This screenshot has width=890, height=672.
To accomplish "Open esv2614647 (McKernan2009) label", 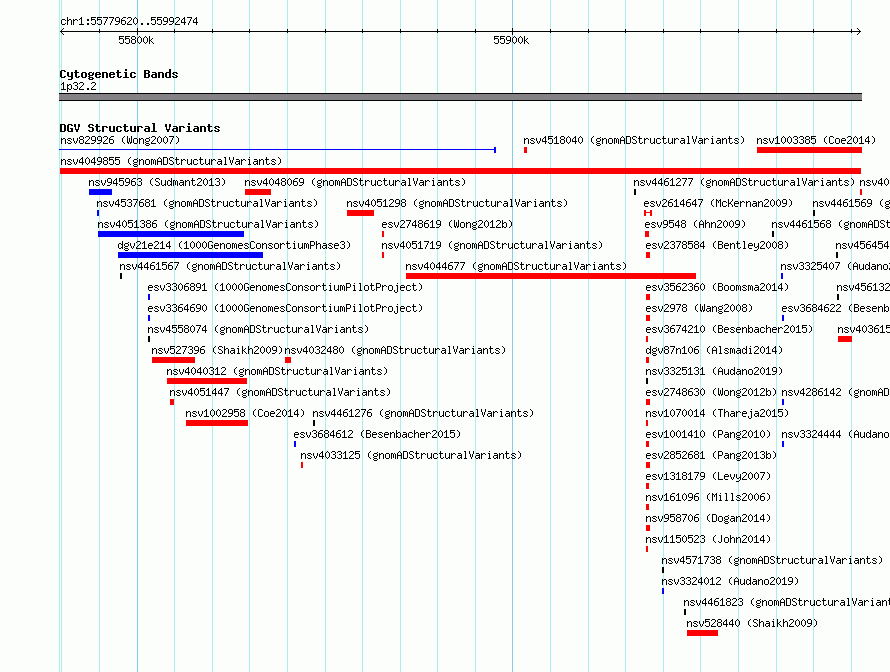I will [718, 203].
